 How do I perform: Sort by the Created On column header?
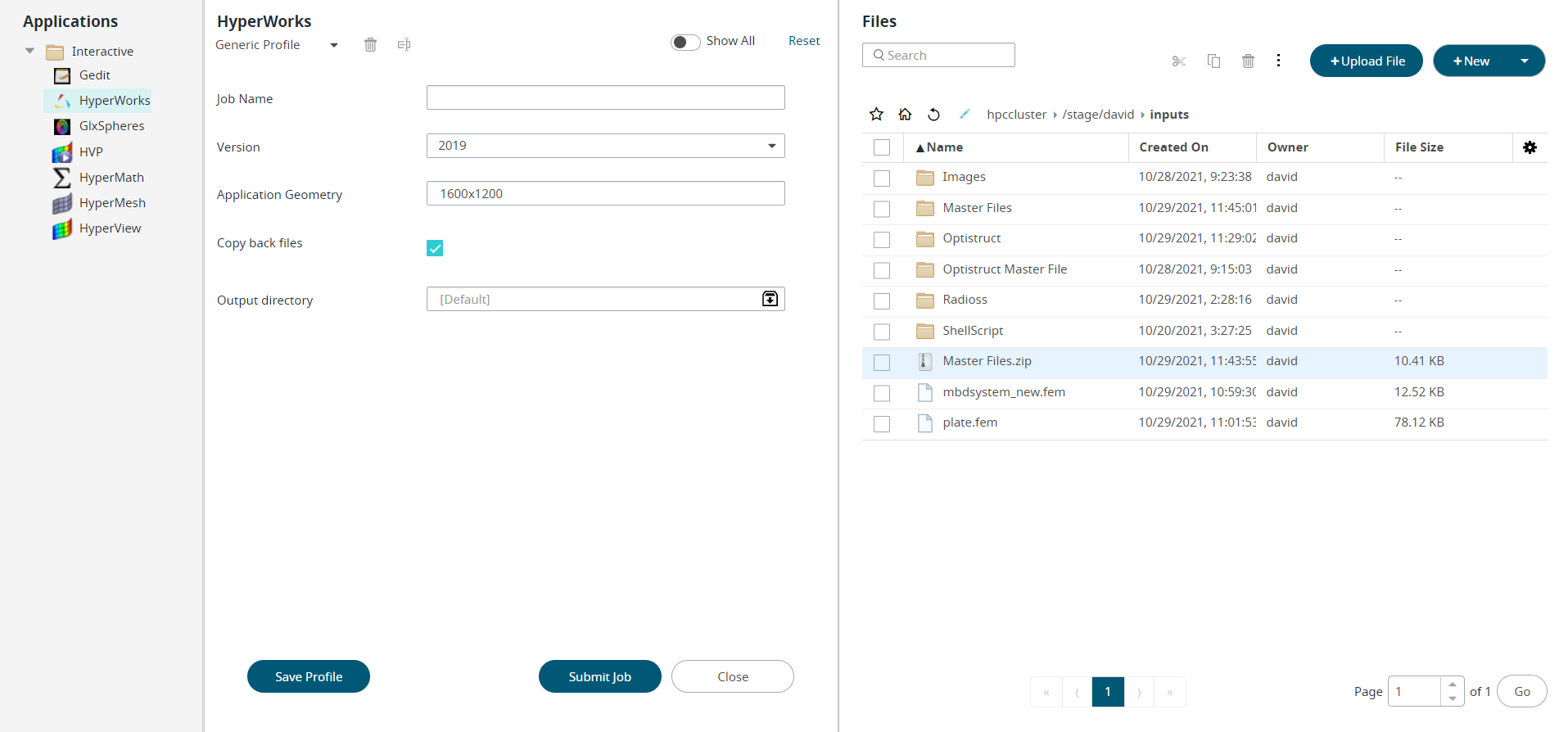[1173, 147]
